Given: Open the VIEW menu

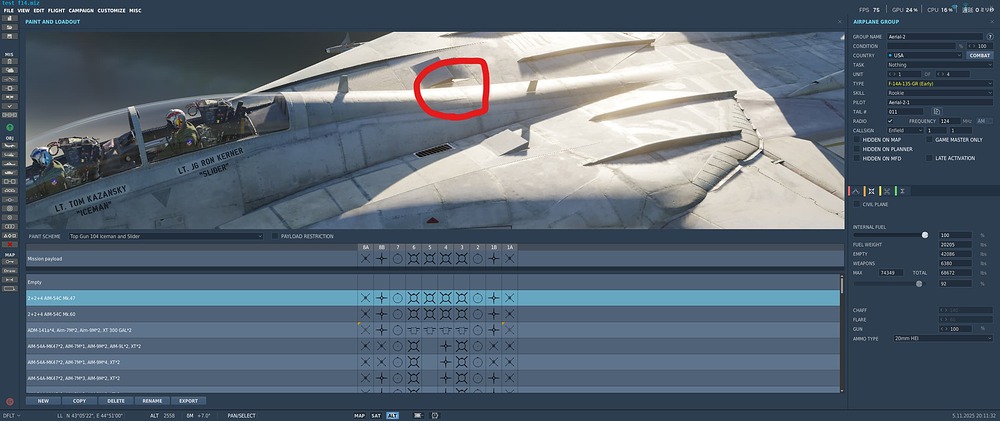Looking at the screenshot, I should point(24,11).
